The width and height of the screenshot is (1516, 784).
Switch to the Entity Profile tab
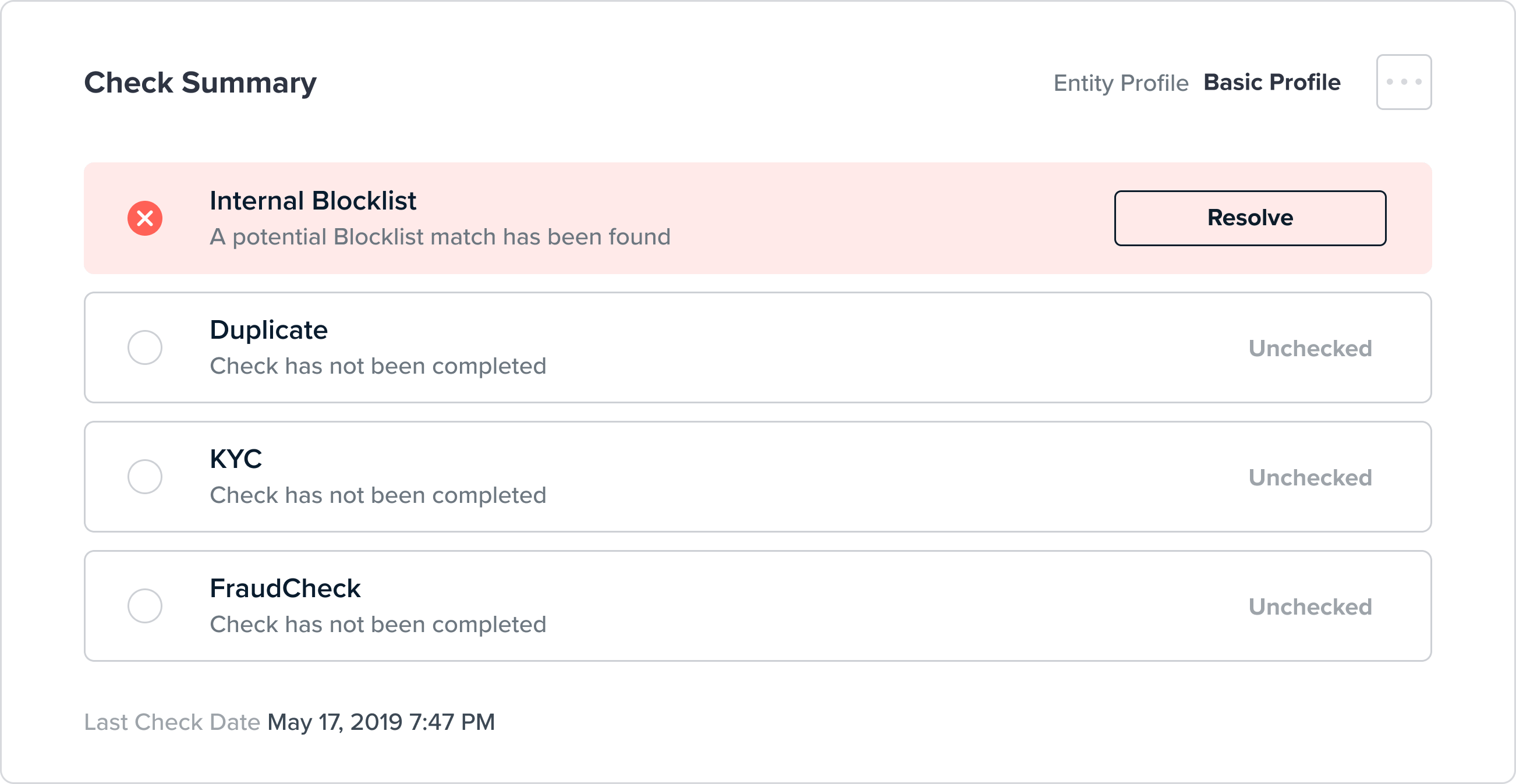click(1121, 82)
